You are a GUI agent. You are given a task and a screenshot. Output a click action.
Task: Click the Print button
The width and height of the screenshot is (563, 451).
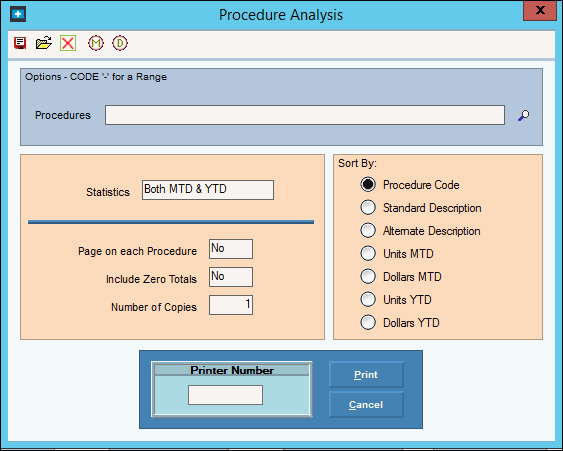pyautogui.click(x=366, y=375)
